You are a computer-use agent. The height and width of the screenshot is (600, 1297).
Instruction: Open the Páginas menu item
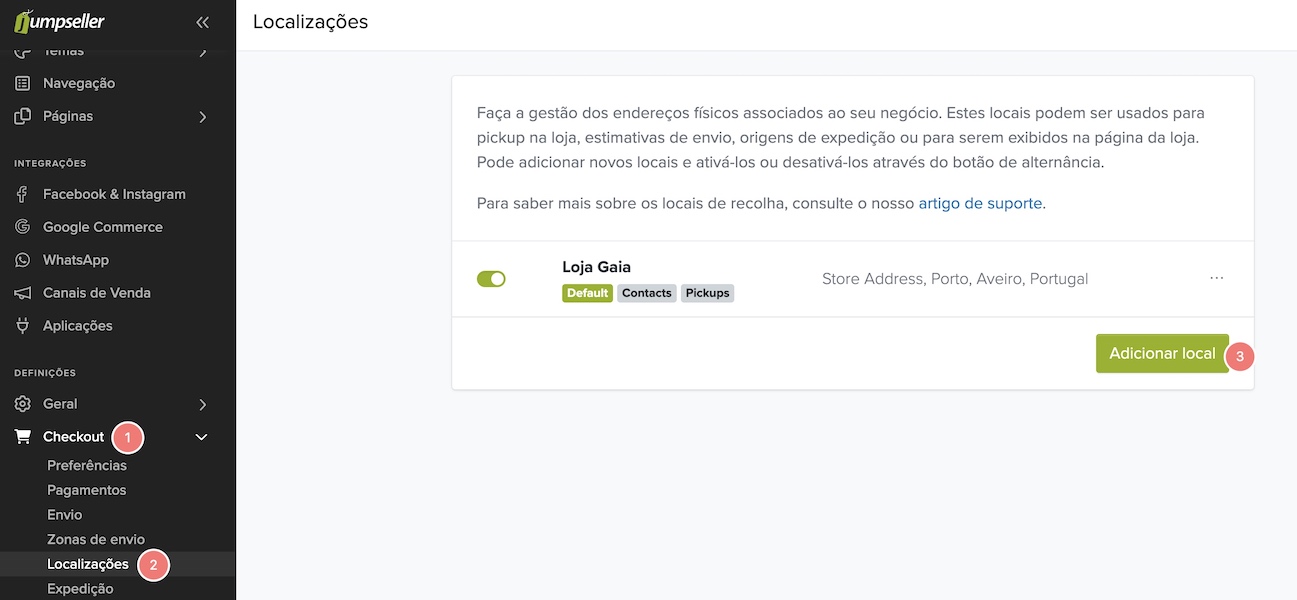point(68,116)
